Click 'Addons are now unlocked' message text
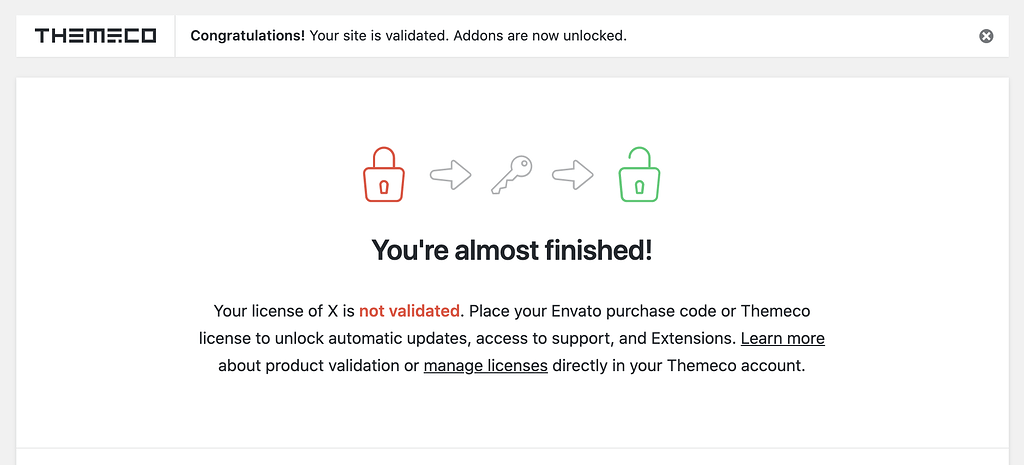Screen dimensions: 1024x465 pyautogui.click(x=539, y=36)
